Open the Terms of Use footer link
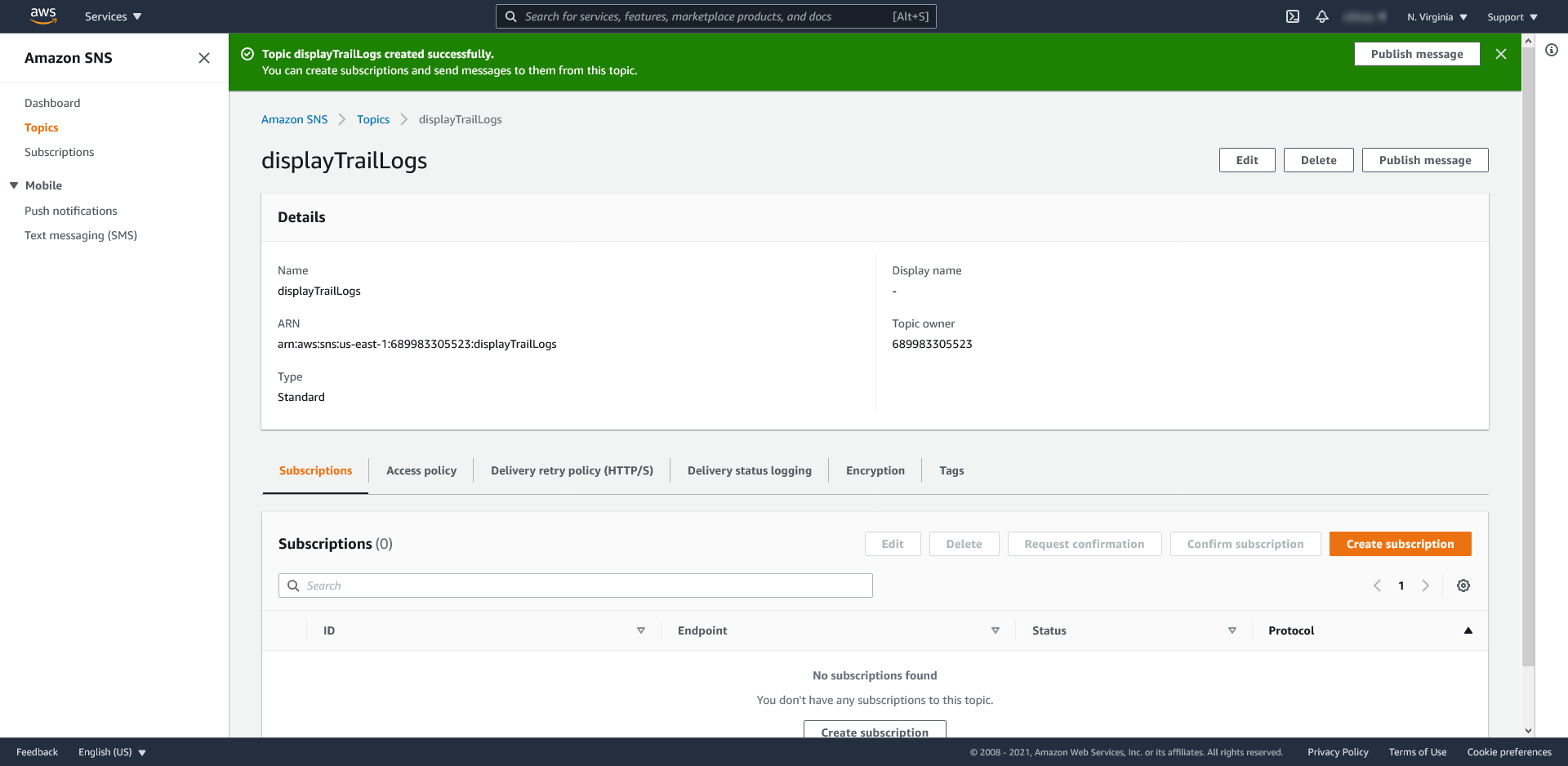1568x766 pixels. pos(1418,752)
